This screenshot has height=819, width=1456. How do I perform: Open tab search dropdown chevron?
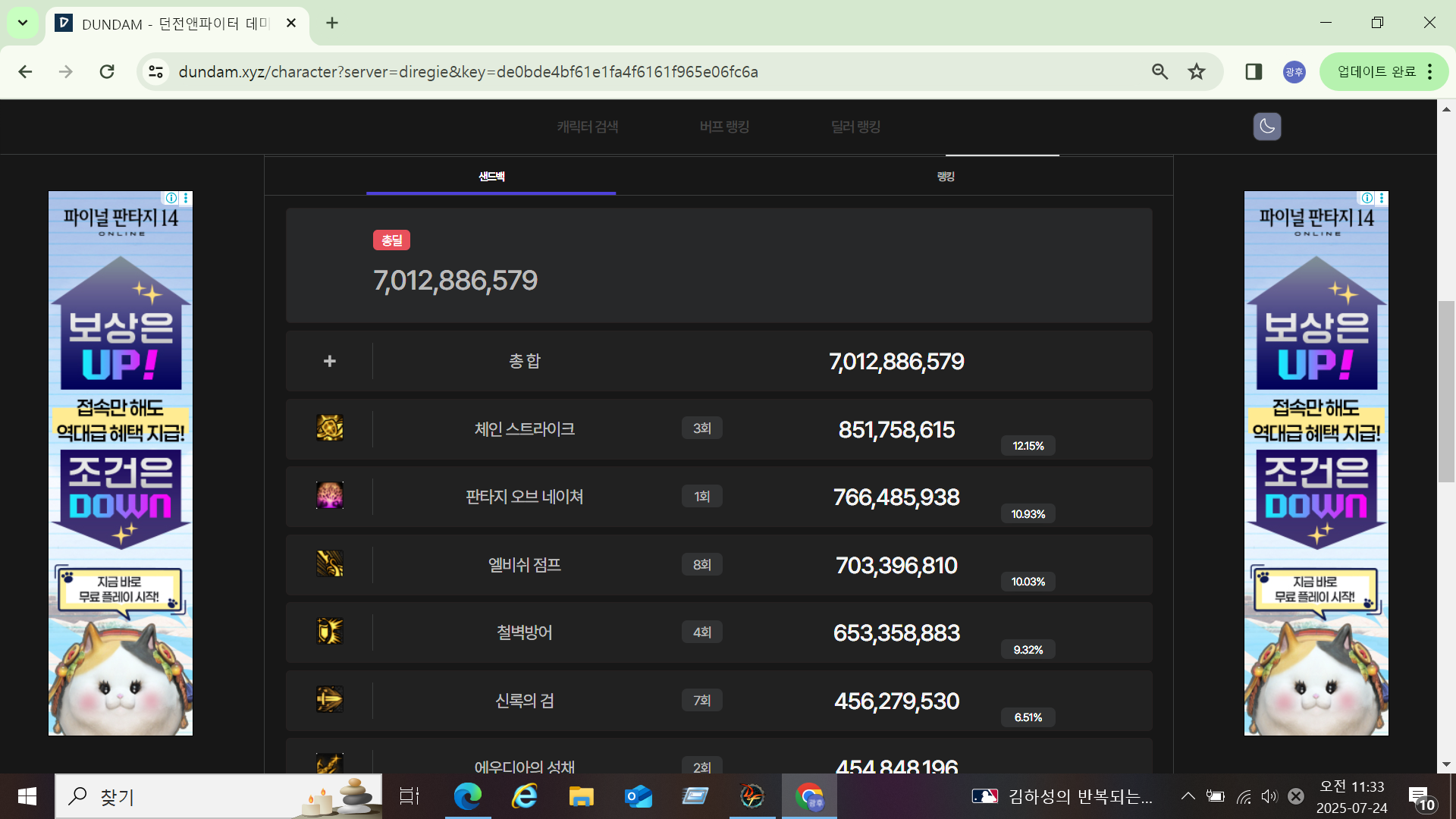coord(23,23)
